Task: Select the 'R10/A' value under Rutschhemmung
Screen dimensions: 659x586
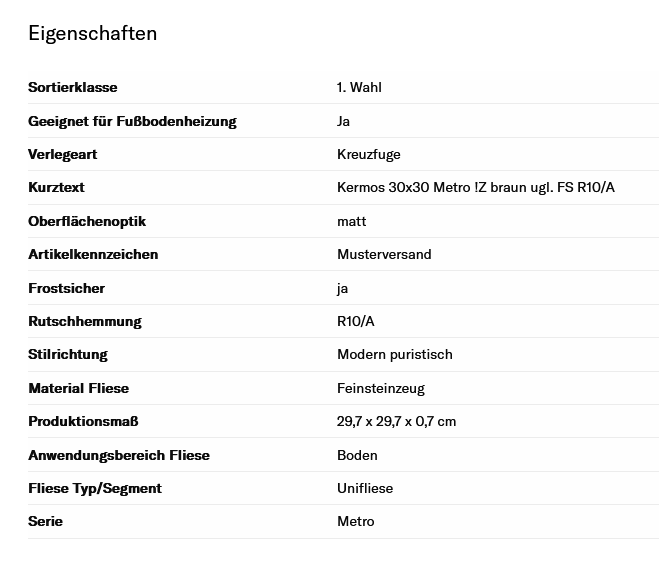Action: point(356,321)
